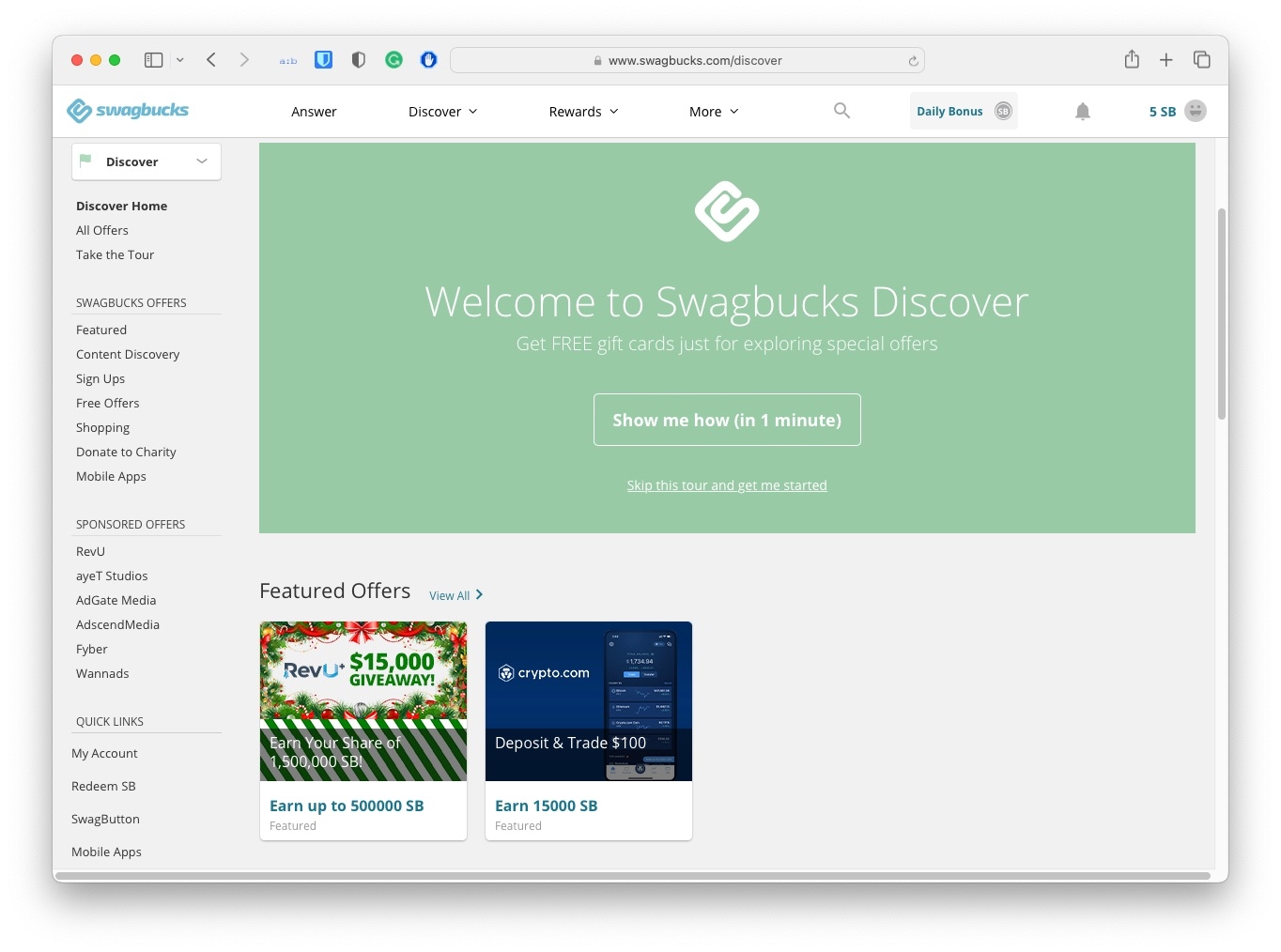Click Earn 15000 SB offer title

[547, 806]
